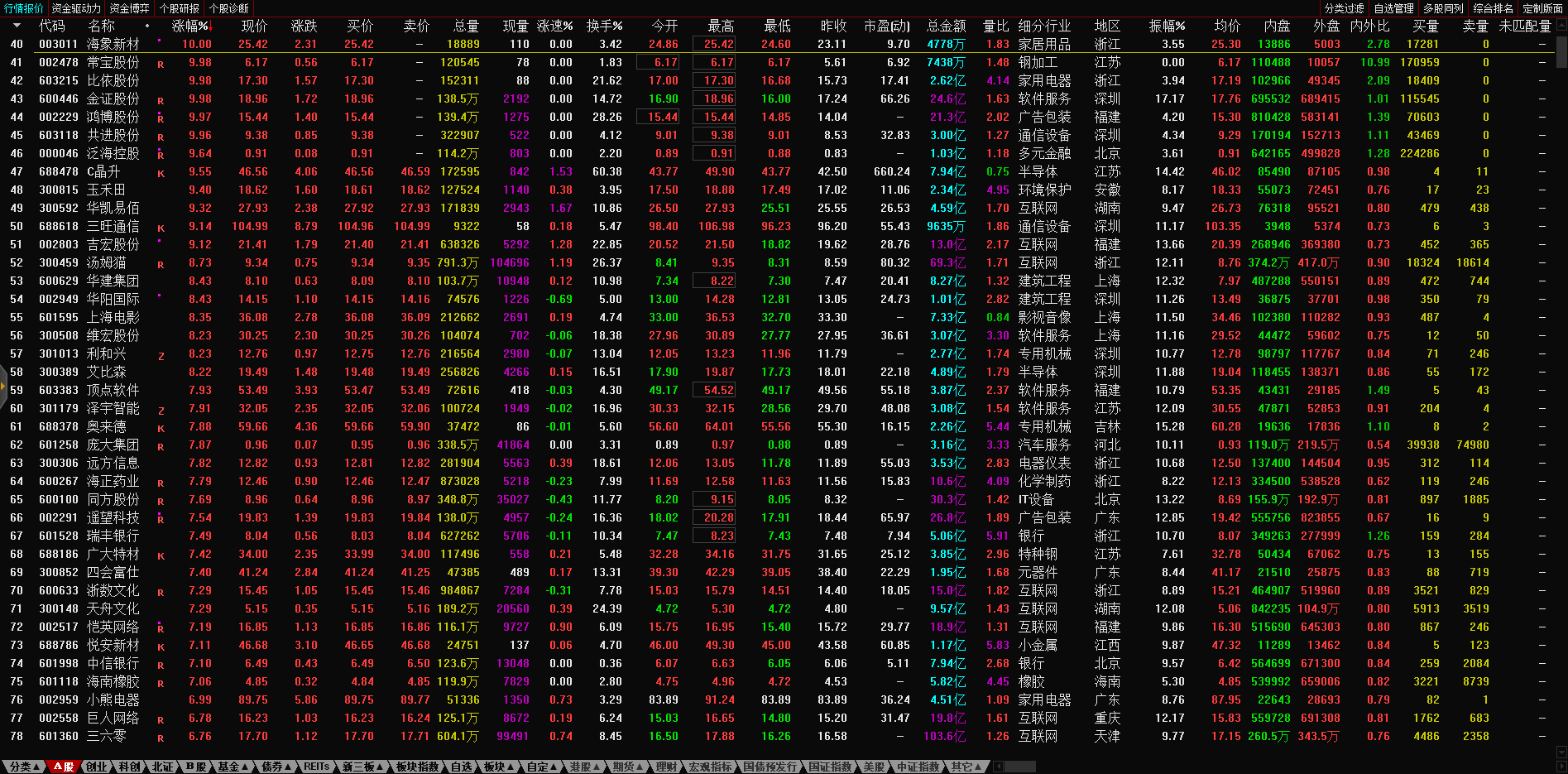
Task: Click the 定制版面 button
Action: coord(1542,8)
